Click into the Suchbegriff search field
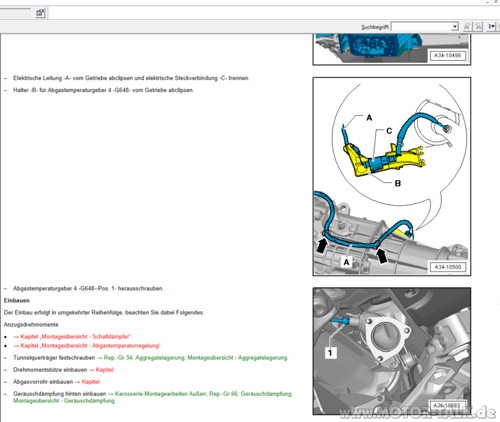 point(421,27)
